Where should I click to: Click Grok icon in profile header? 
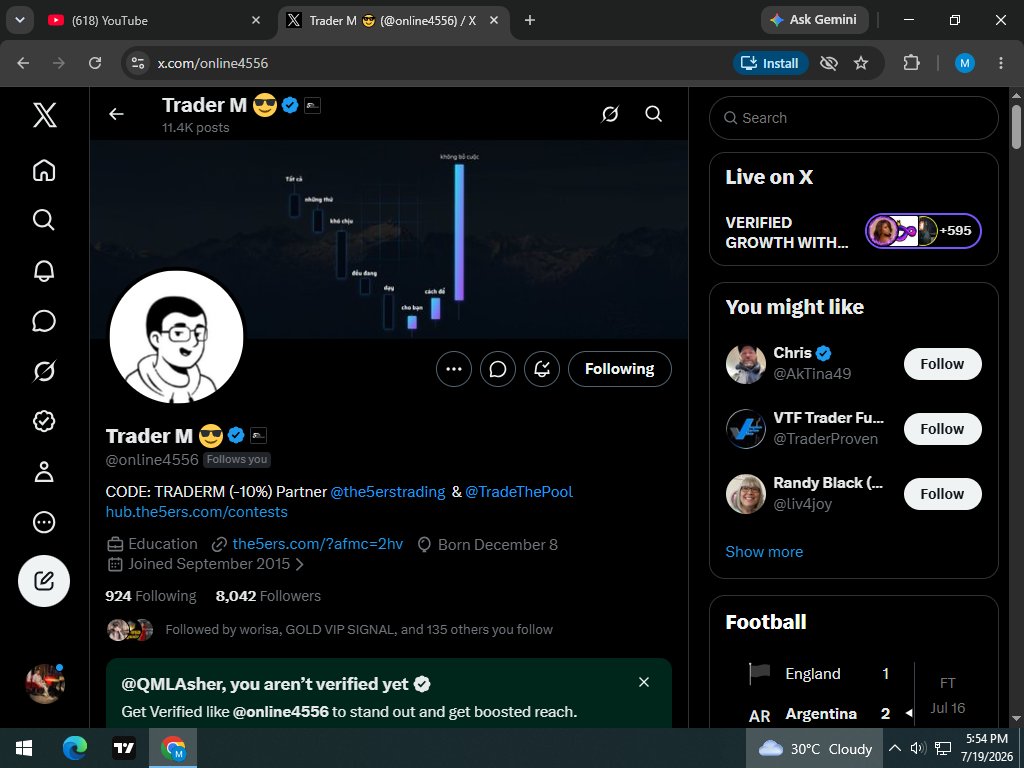610,114
